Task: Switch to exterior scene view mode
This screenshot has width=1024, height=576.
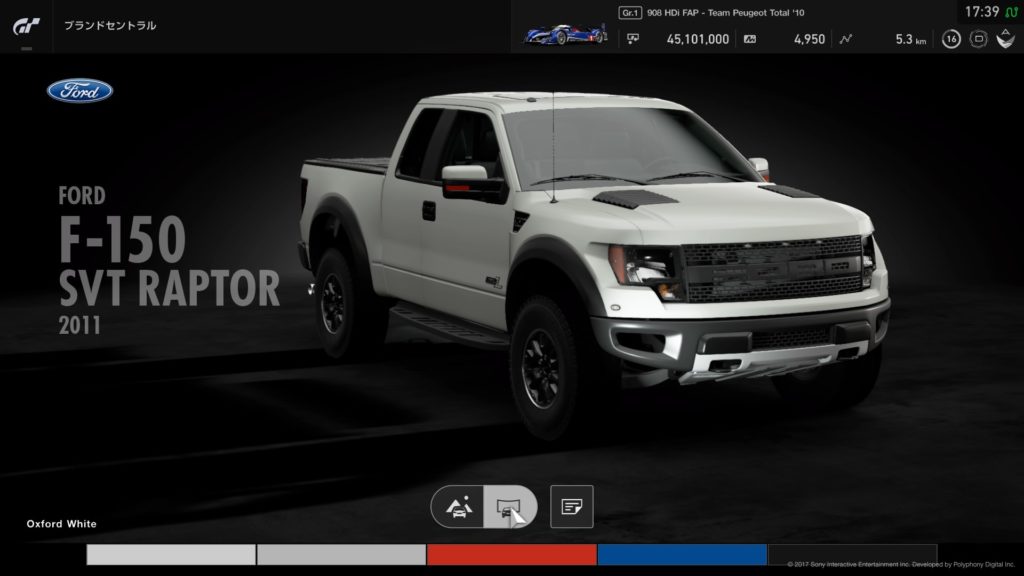Action: pos(458,507)
